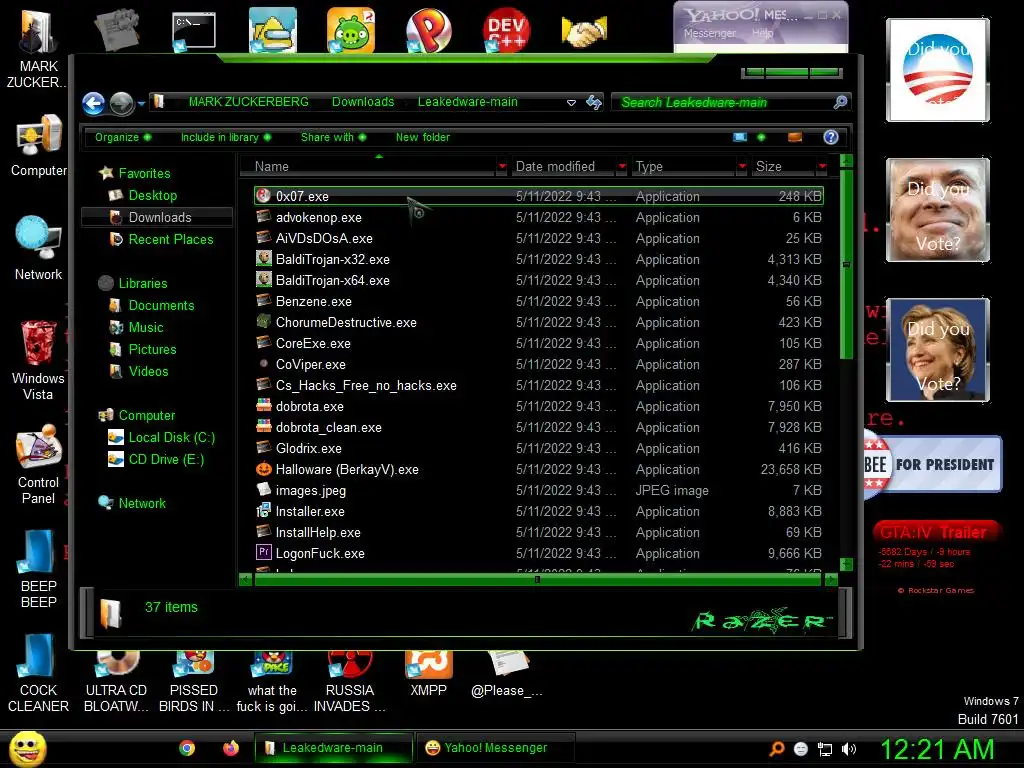1024x768 pixels.
Task: Switch to Yahoo! Messenger taskbar button
Action: [495, 748]
